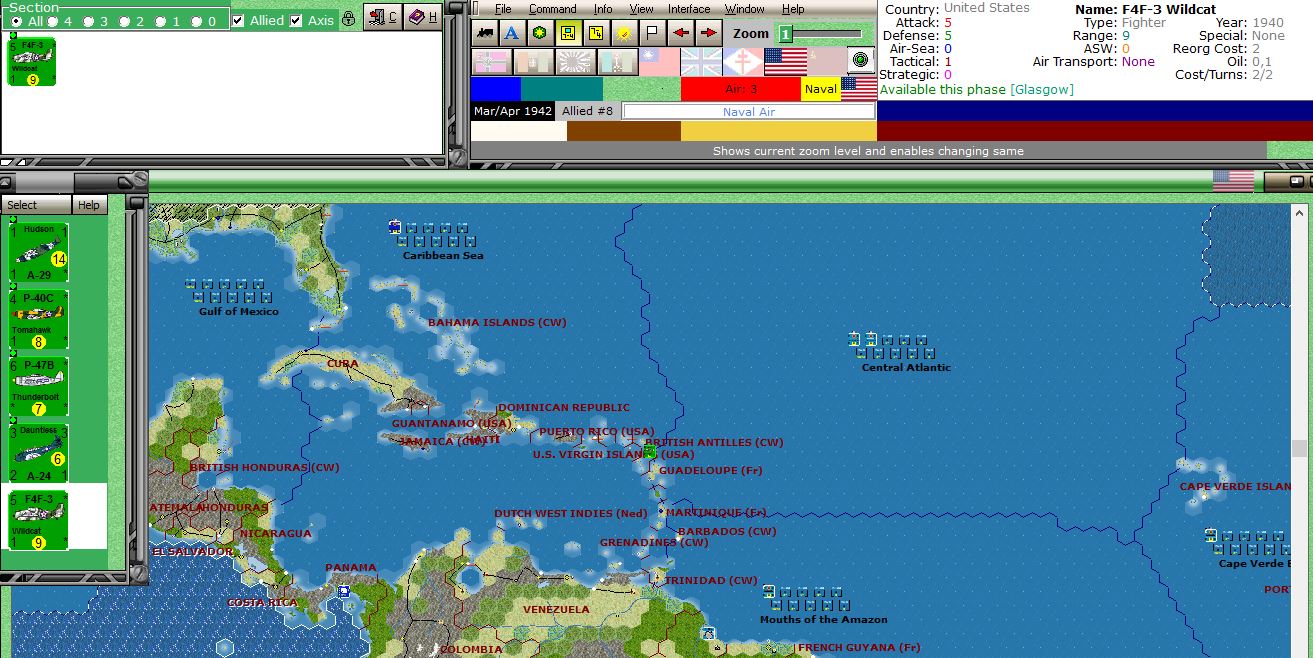
Task: Select section 3 radio button
Action: click(x=89, y=21)
